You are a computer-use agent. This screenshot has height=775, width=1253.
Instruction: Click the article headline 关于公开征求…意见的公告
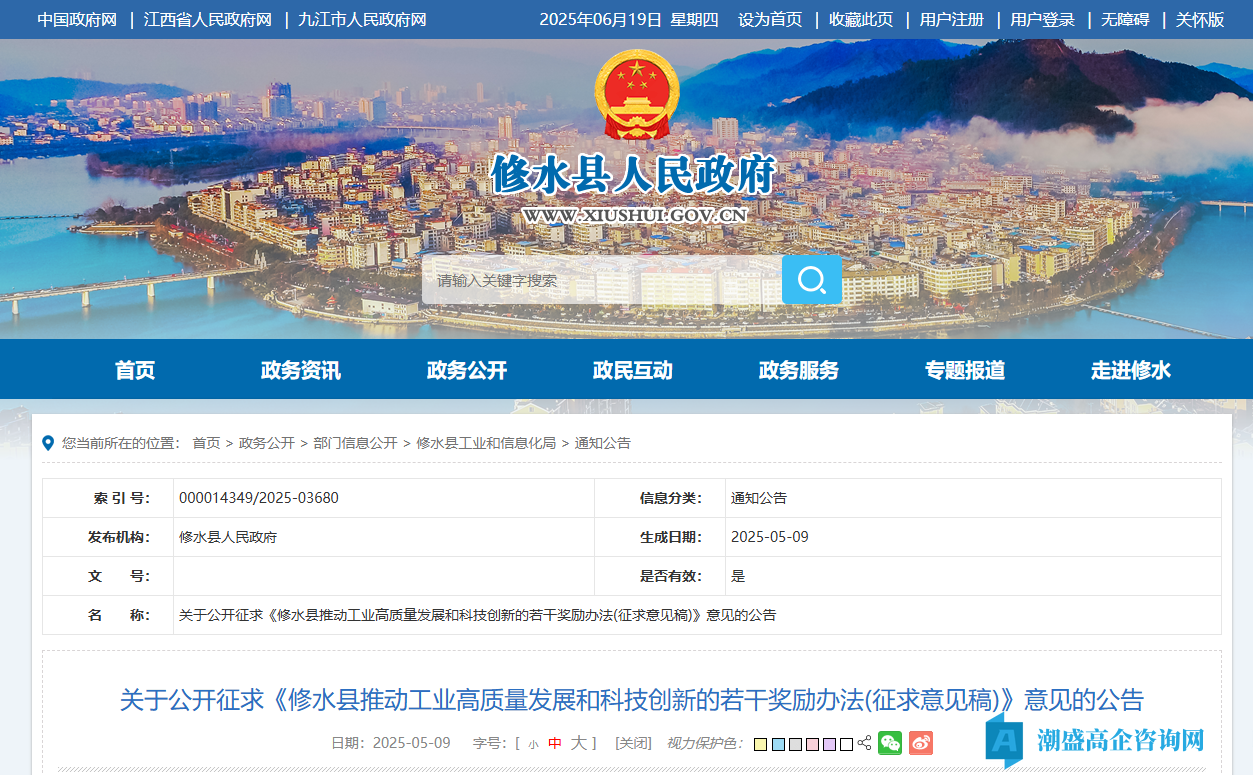pyautogui.click(x=631, y=699)
